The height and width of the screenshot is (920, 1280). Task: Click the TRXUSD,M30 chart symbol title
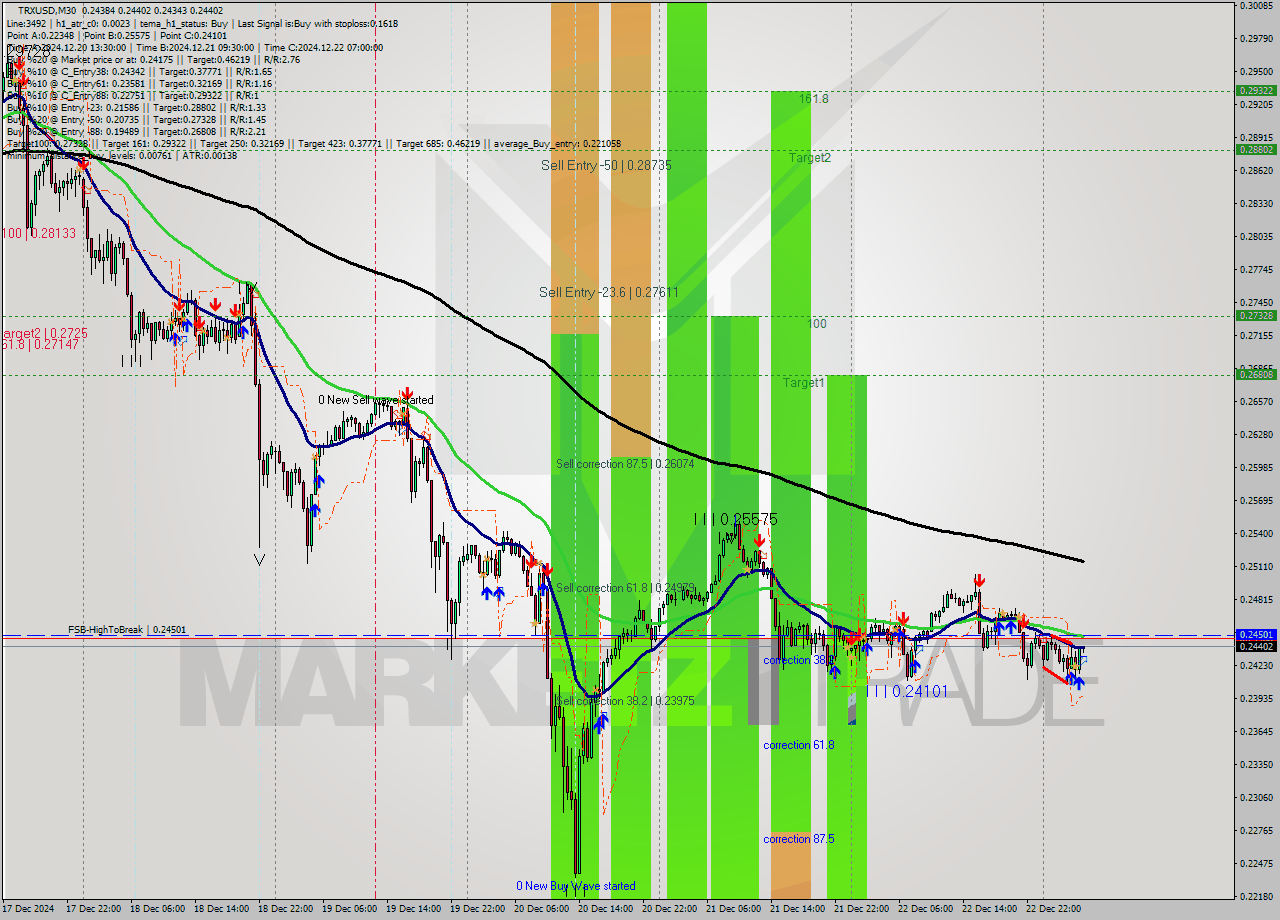pos(47,10)
